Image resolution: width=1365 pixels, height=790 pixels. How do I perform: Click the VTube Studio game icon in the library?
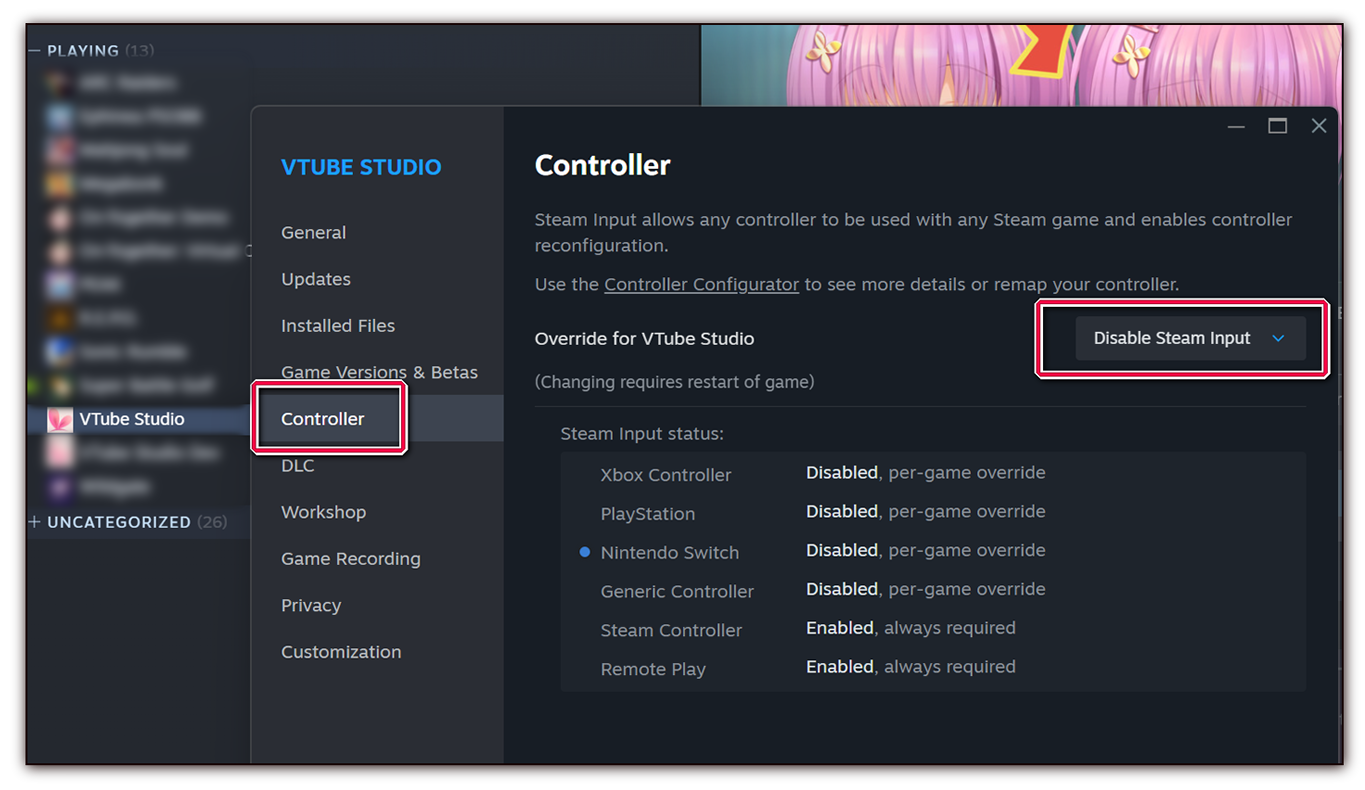coord(58,419)
